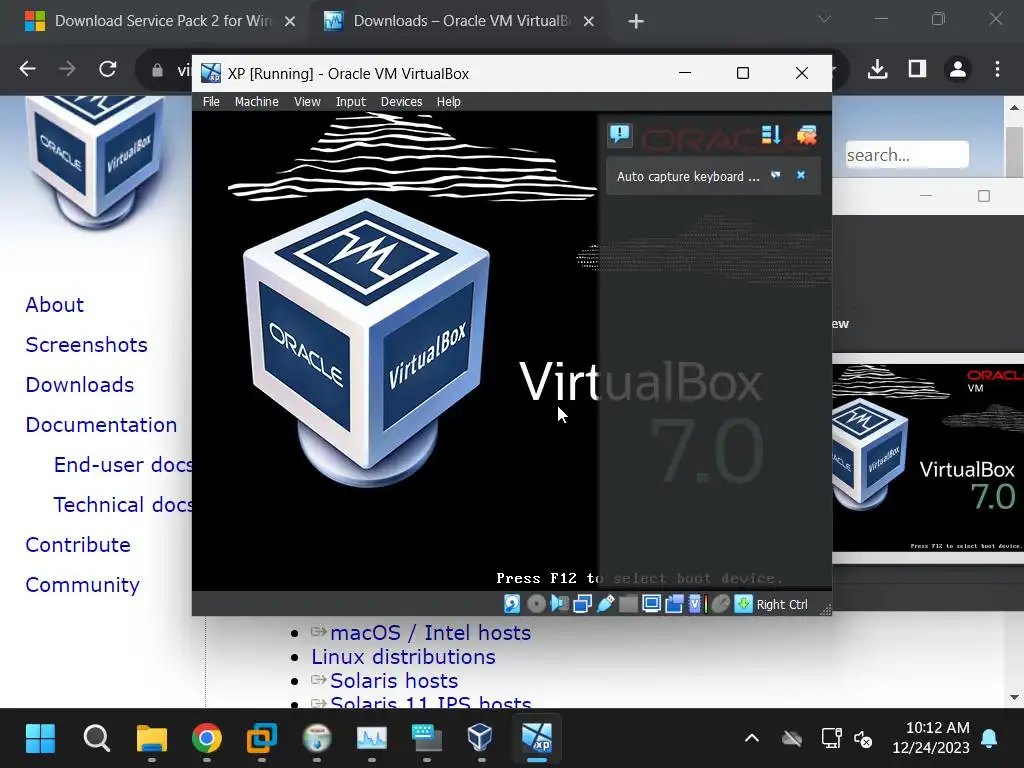Open the Machine menu

click(x=257, y=102)
